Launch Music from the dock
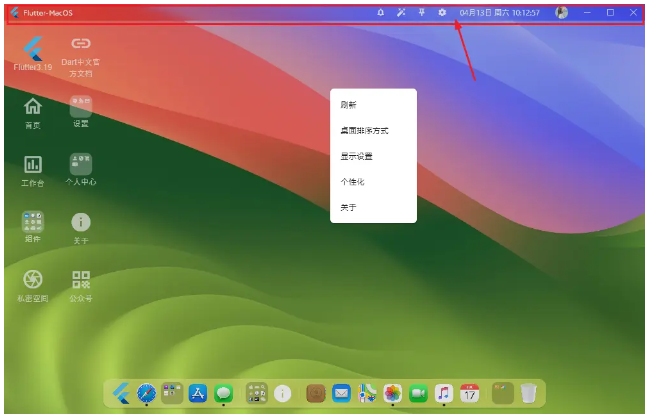Screen dimensions: 649x418 tap(444, 393)
